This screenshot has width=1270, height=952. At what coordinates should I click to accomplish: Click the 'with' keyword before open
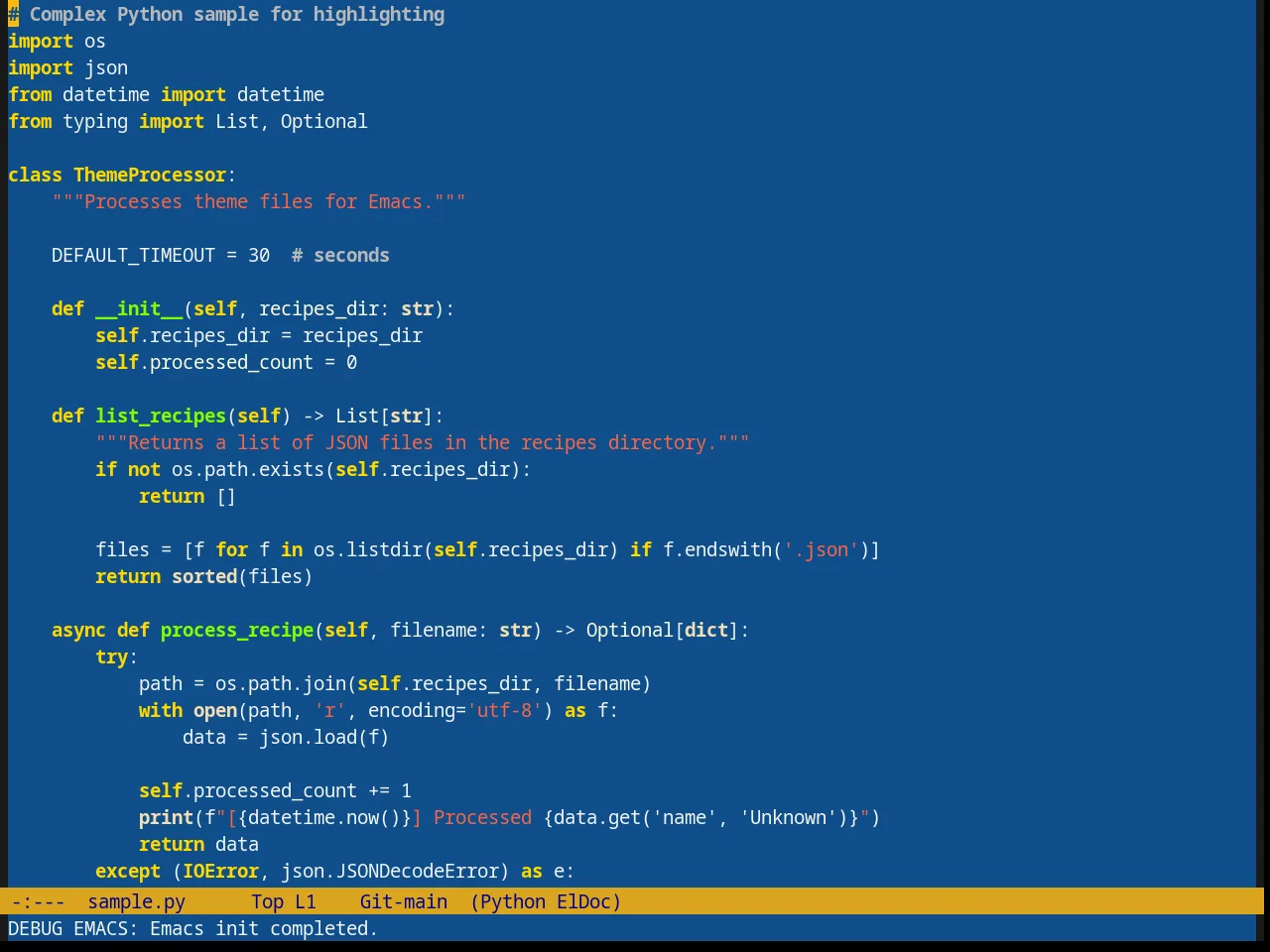pyautogui.click(x=161, y=710)
